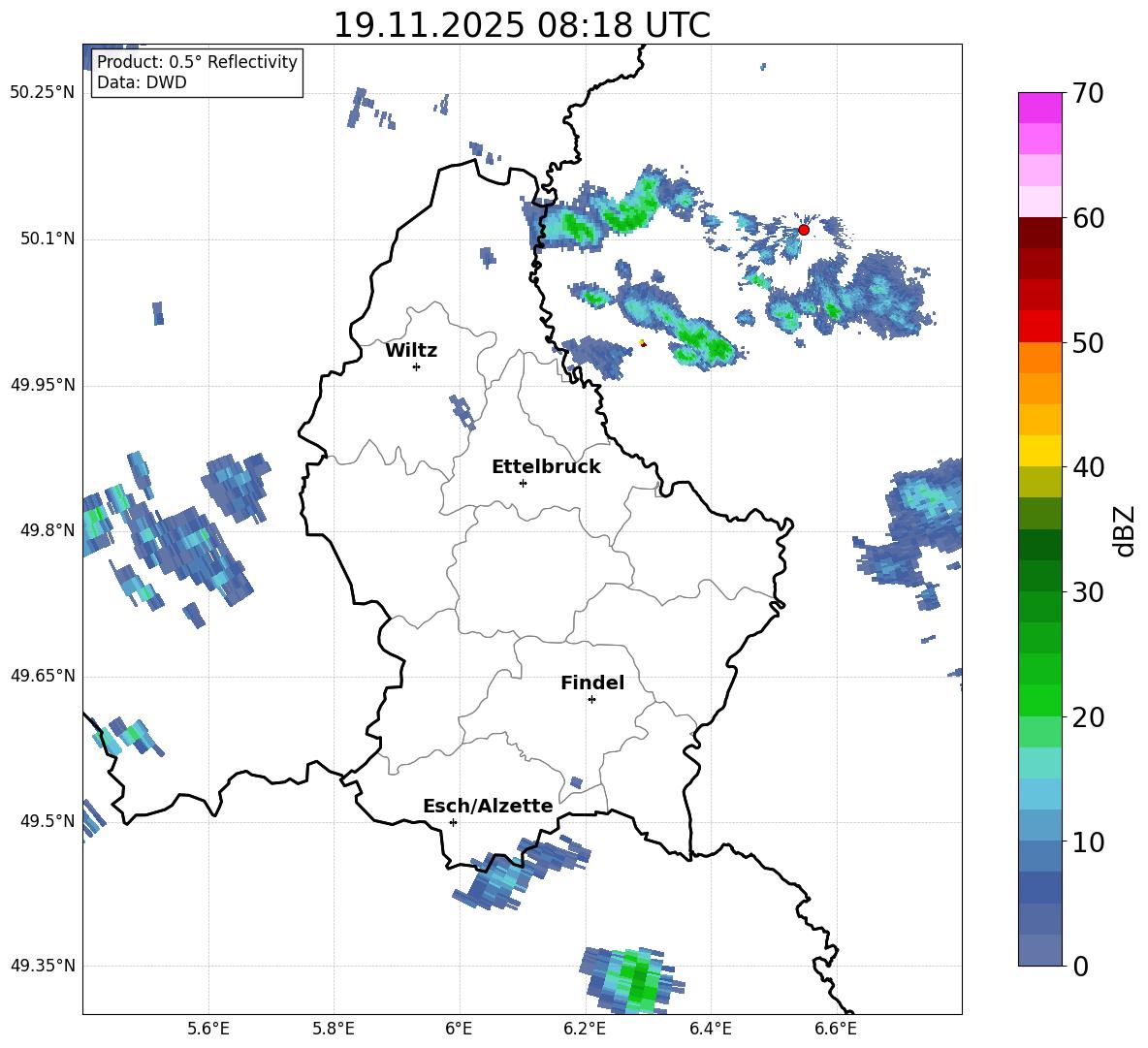Click the tiny red-yellow echo near 6.3°E
Screen dimensions: 1148x1048
(x=643, y=342)
